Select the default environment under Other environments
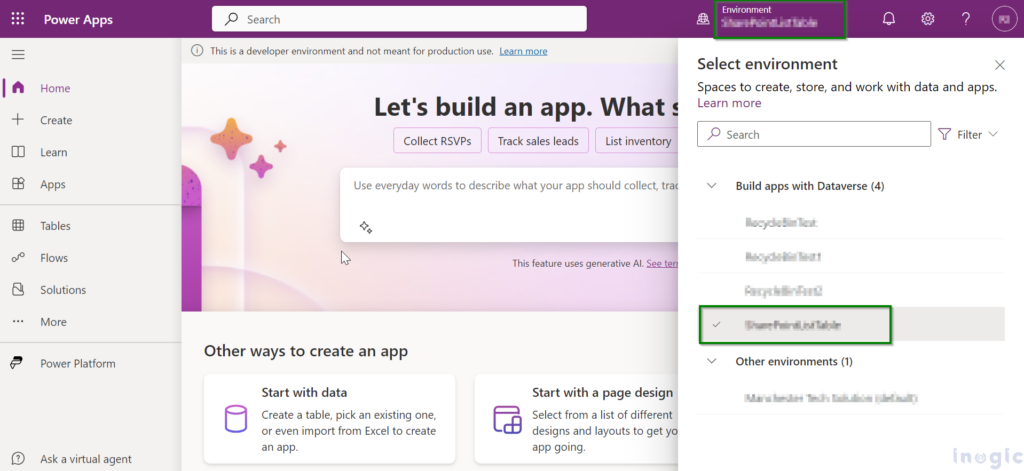The height and width of the screenshot is (471, 1024). 851,397
